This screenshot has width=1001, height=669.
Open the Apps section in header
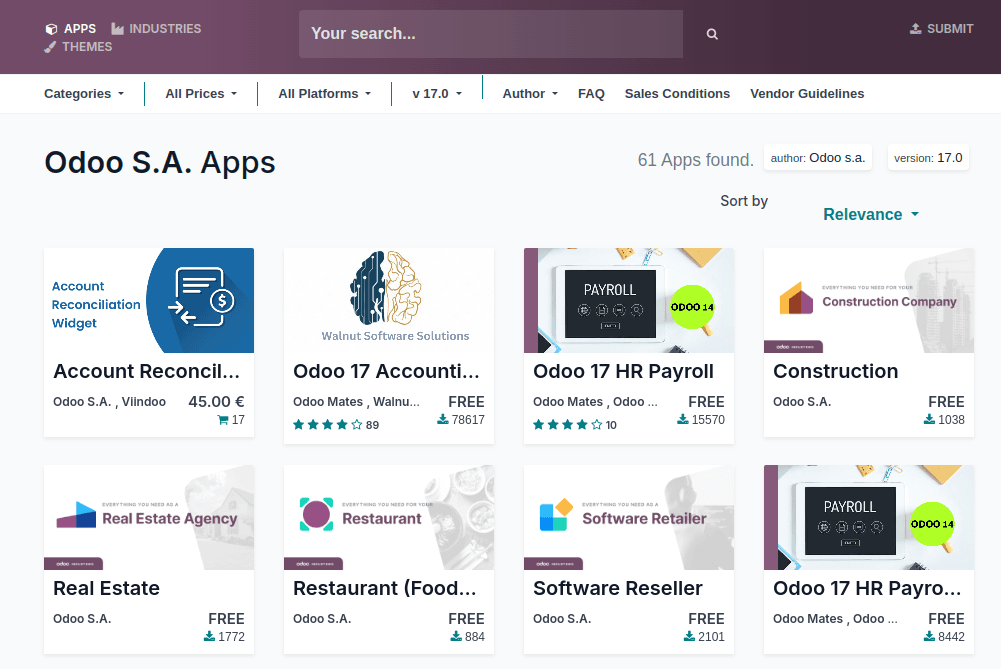point(71,29)
